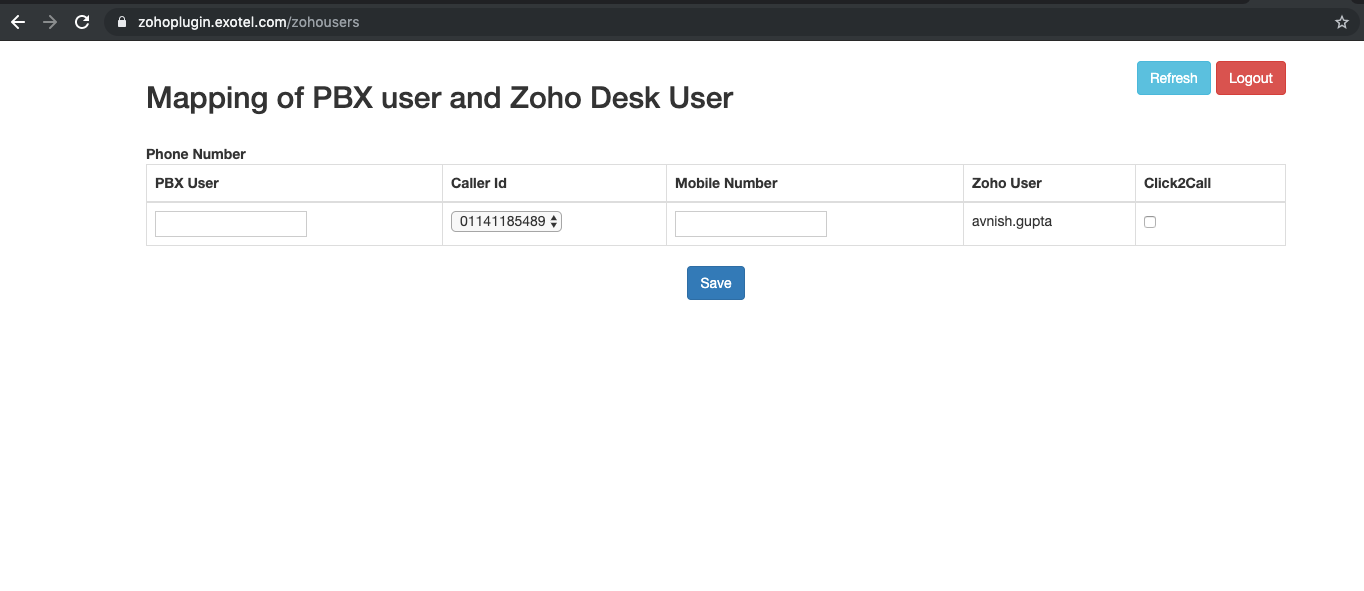Click the blue Refresh button

[1174, 78]
